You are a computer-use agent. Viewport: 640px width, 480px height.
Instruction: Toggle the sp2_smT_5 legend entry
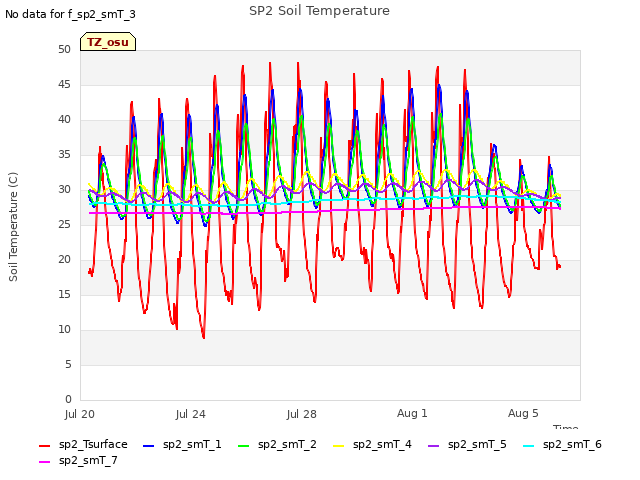[x=467, y=444]
